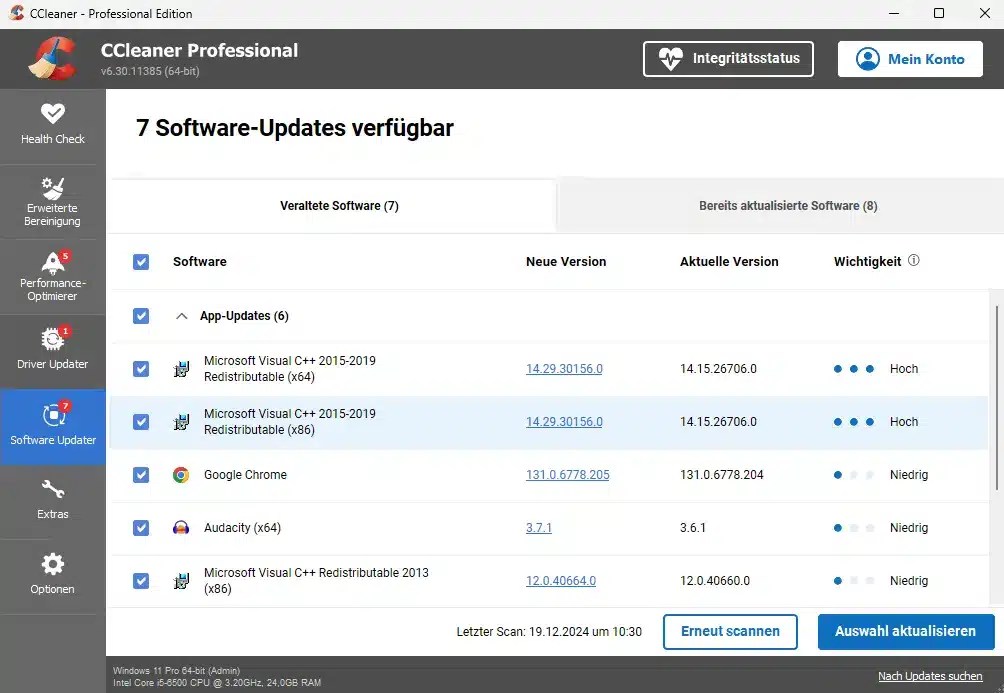Open new version link 12.0.40664.0
Viewport: 1004px width, 693px height.
(x=561, y=581)
